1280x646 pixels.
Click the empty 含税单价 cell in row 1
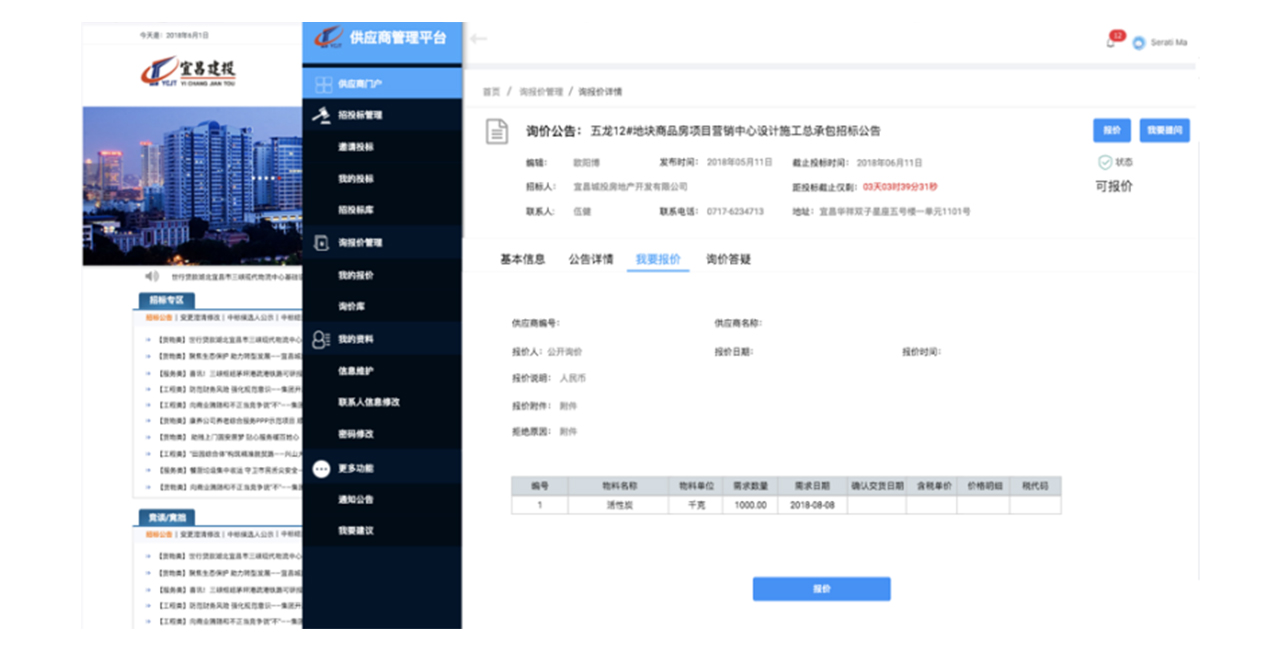[931, 505]
